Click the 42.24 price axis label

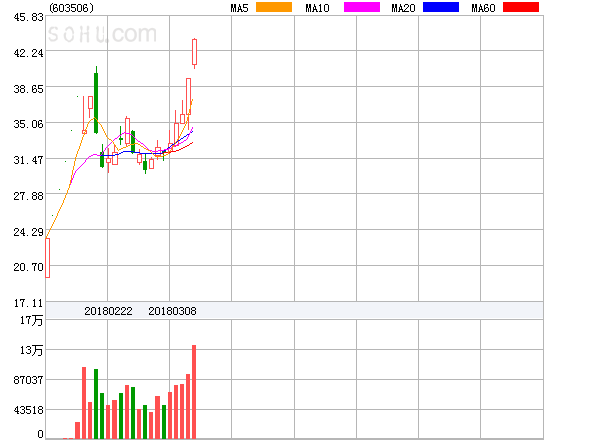pyautogui.click(x=29, y=53)
